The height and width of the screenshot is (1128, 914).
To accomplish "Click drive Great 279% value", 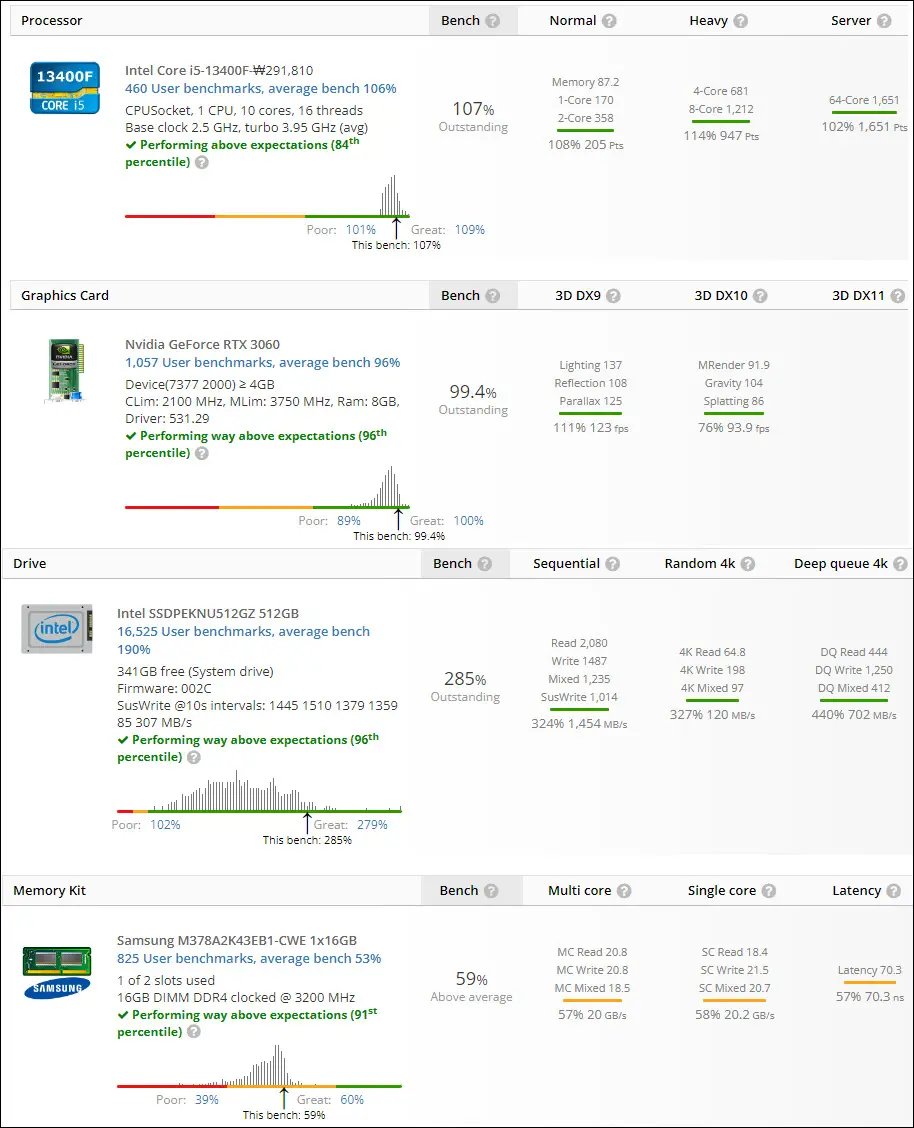I will pos(373,825).
